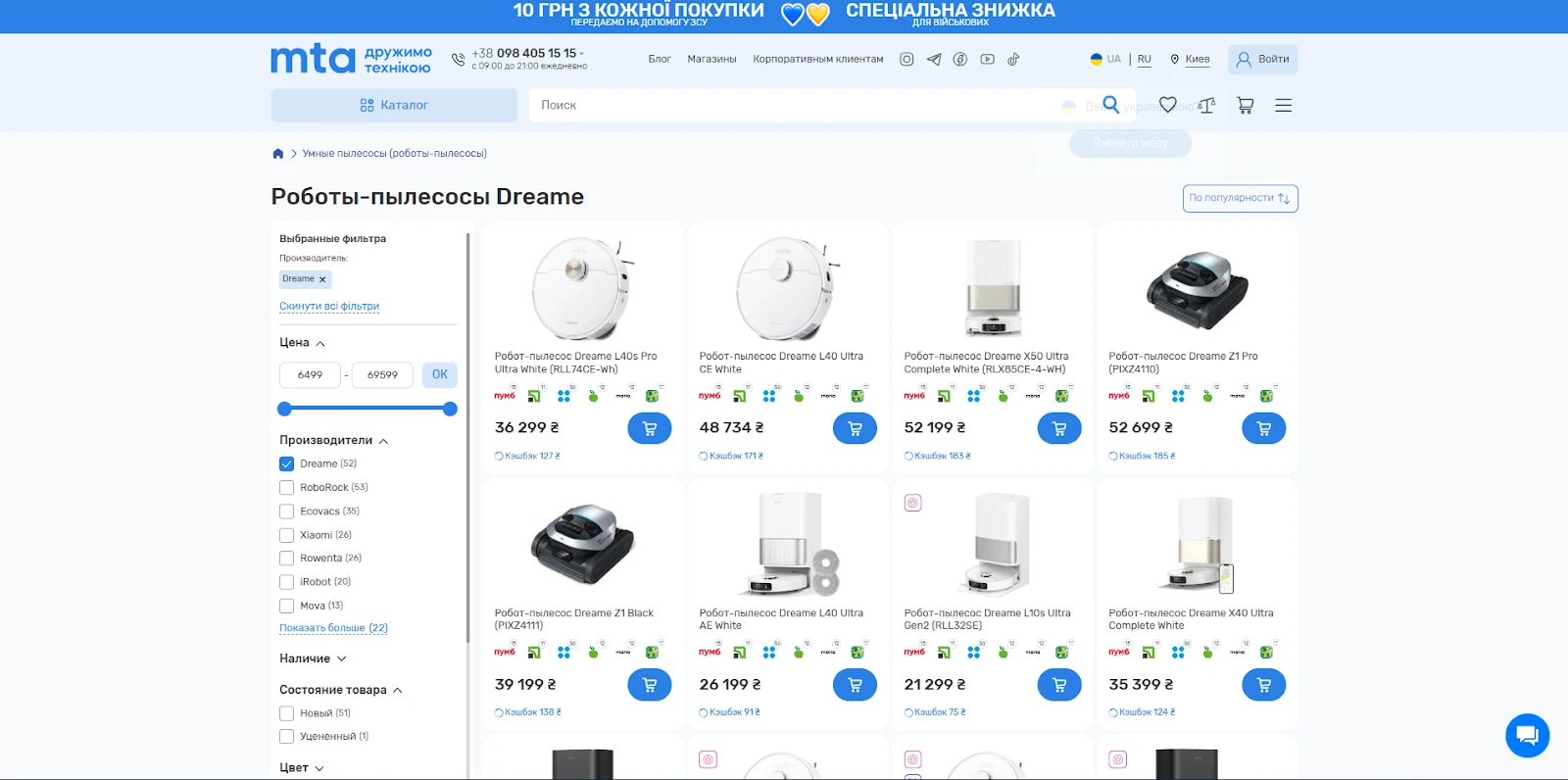Visit the MTA Facebook page
This screenshot has width=1568, height=780.
point(960,59)
